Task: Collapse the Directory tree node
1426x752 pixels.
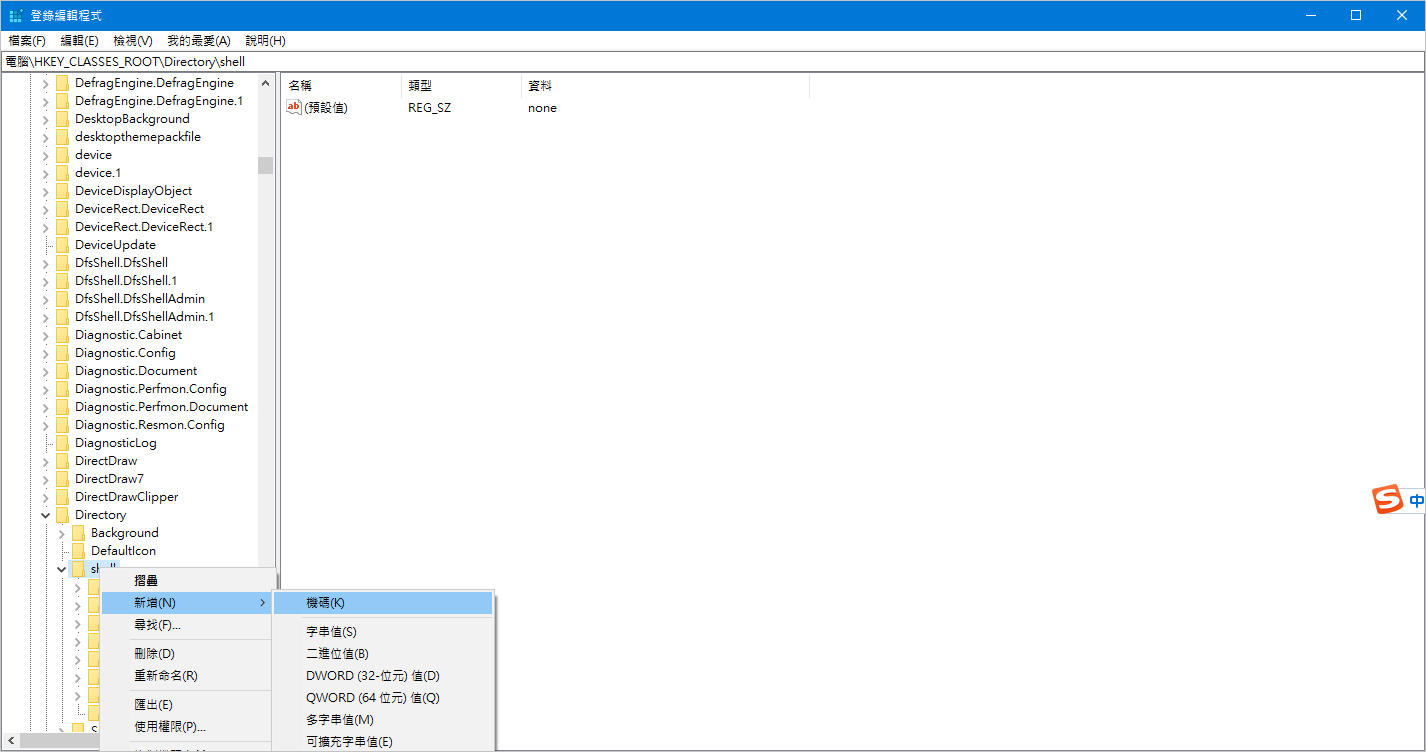Action: pos(45,515)
